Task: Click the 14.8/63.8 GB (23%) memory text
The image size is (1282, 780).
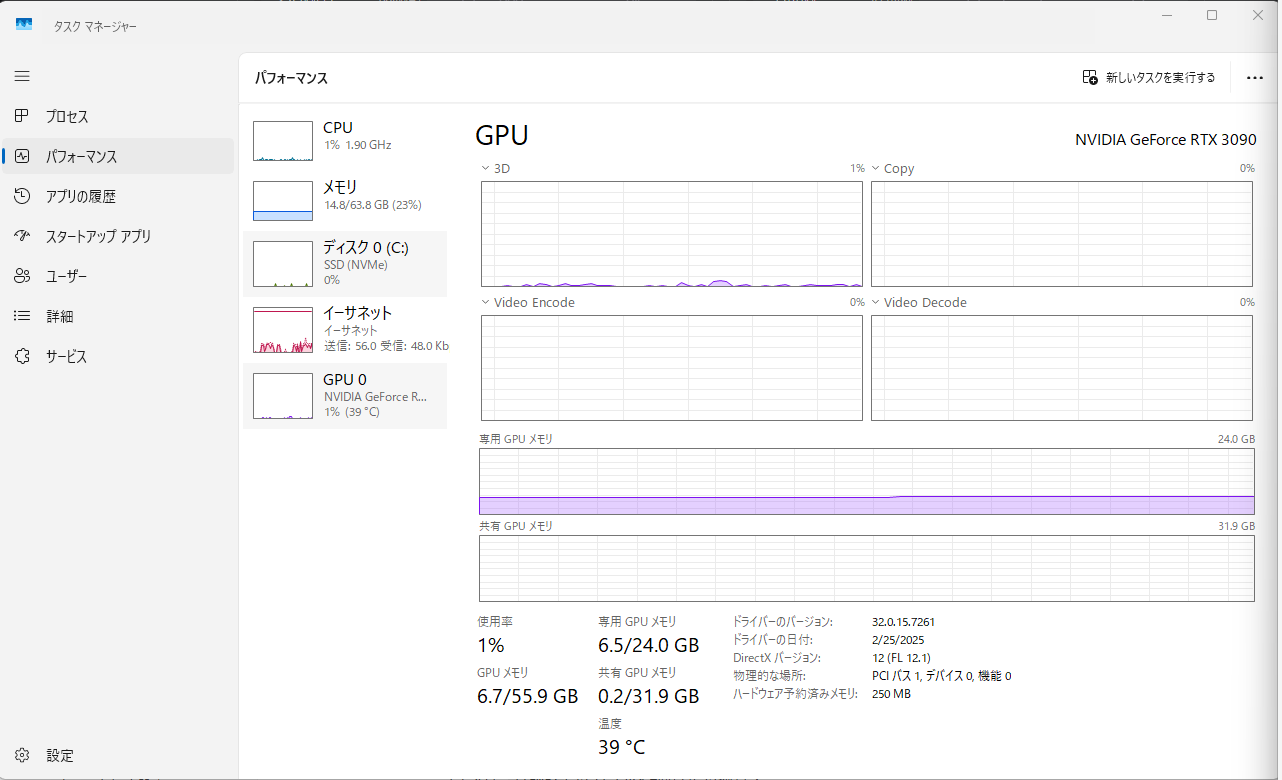Action: coord(372,205)
